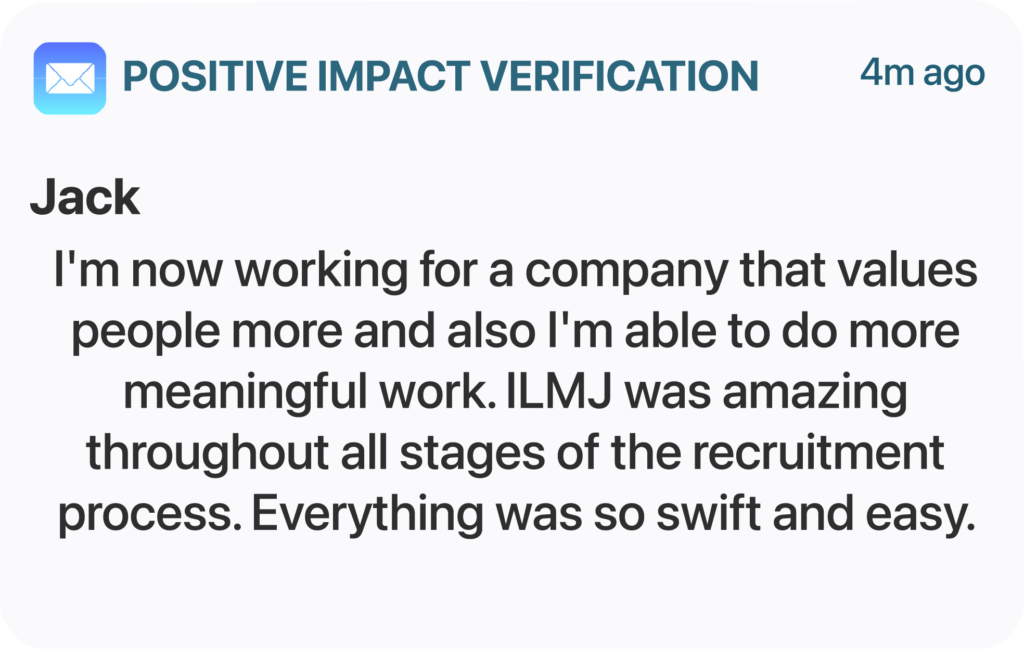The height and width of the screenshot is (649, 1024).
Task: Click the word 'ILMJ' in the message
Action: coord(559,391)
